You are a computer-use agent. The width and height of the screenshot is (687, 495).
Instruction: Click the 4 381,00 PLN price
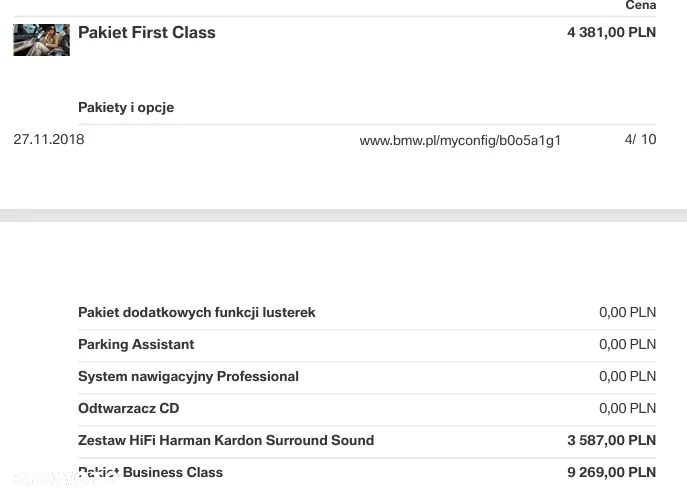611,32
